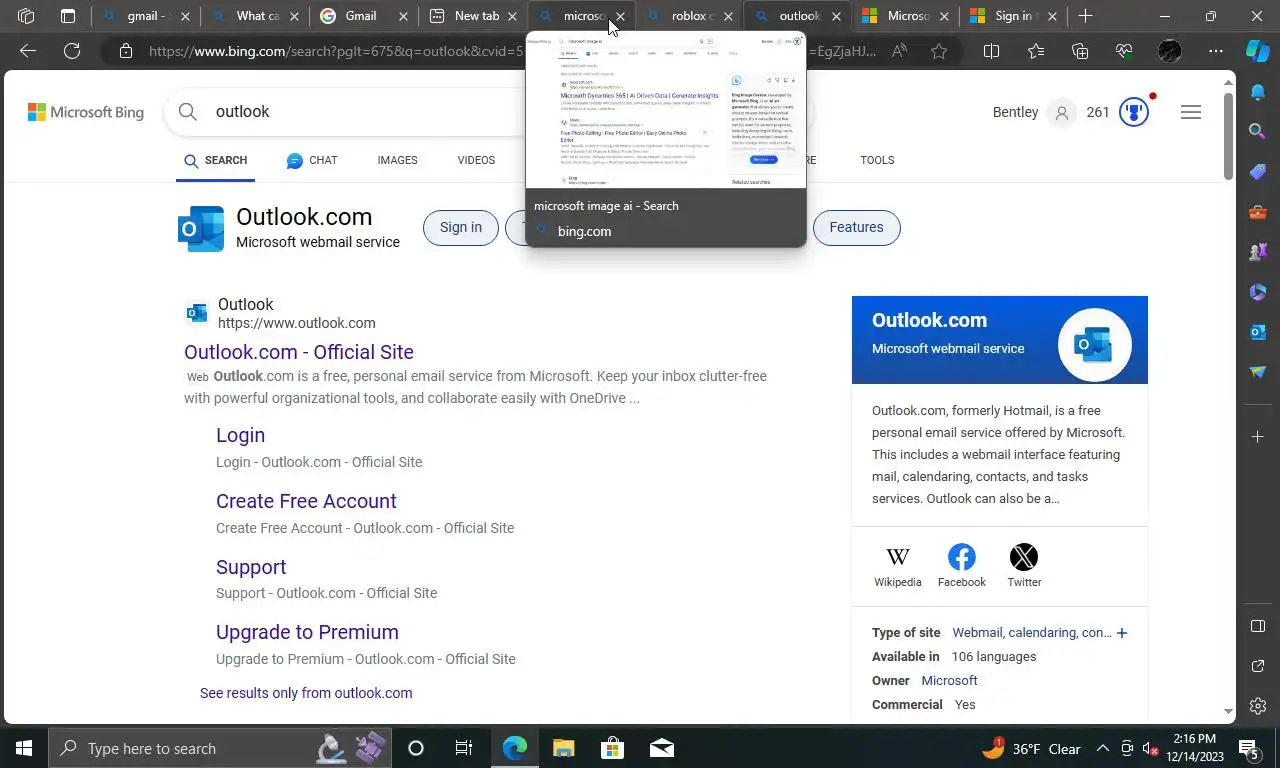Open the Support sublink
Viewport: 1280px width, 768px height.
pyautogui.click(x=251, y=567)
